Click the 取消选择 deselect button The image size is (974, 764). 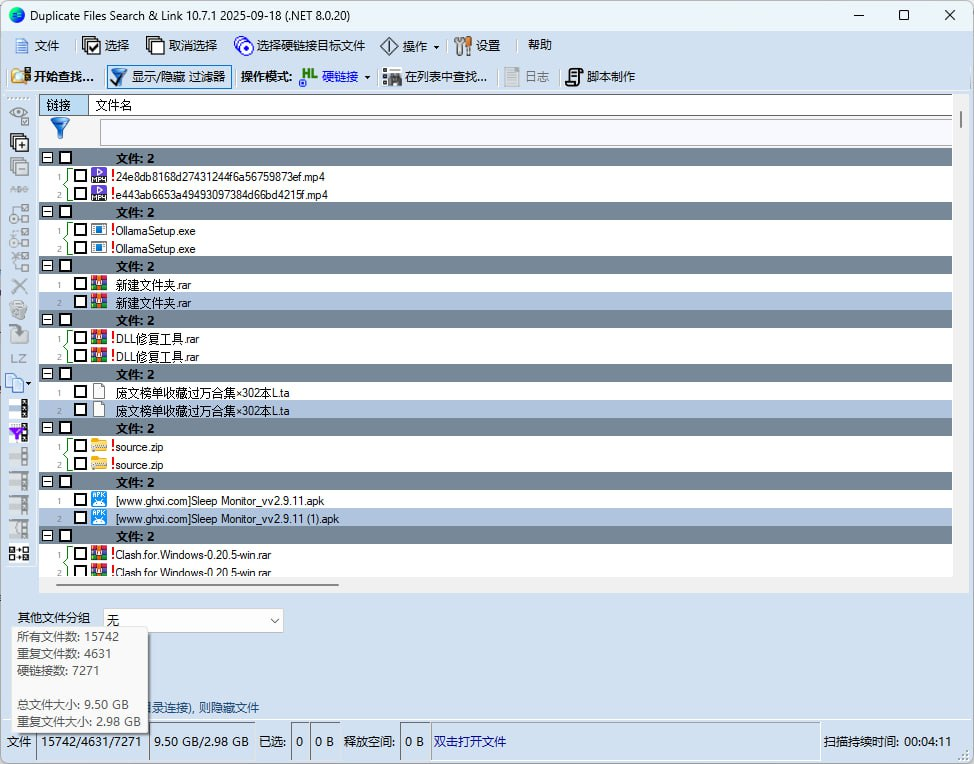click(182, 46)
